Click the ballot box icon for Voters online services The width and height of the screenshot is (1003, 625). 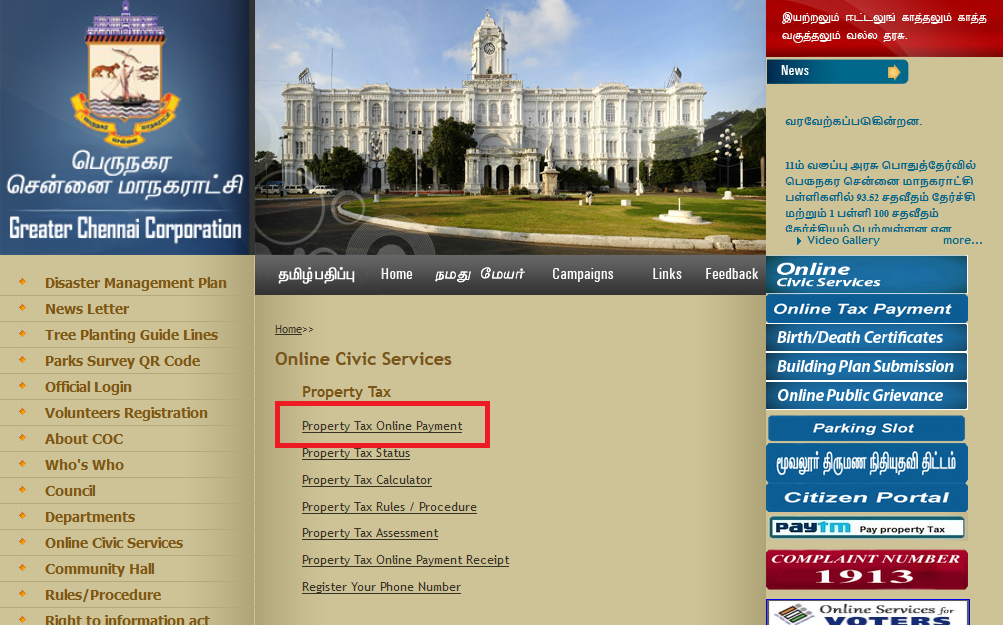tap(797, 614)
